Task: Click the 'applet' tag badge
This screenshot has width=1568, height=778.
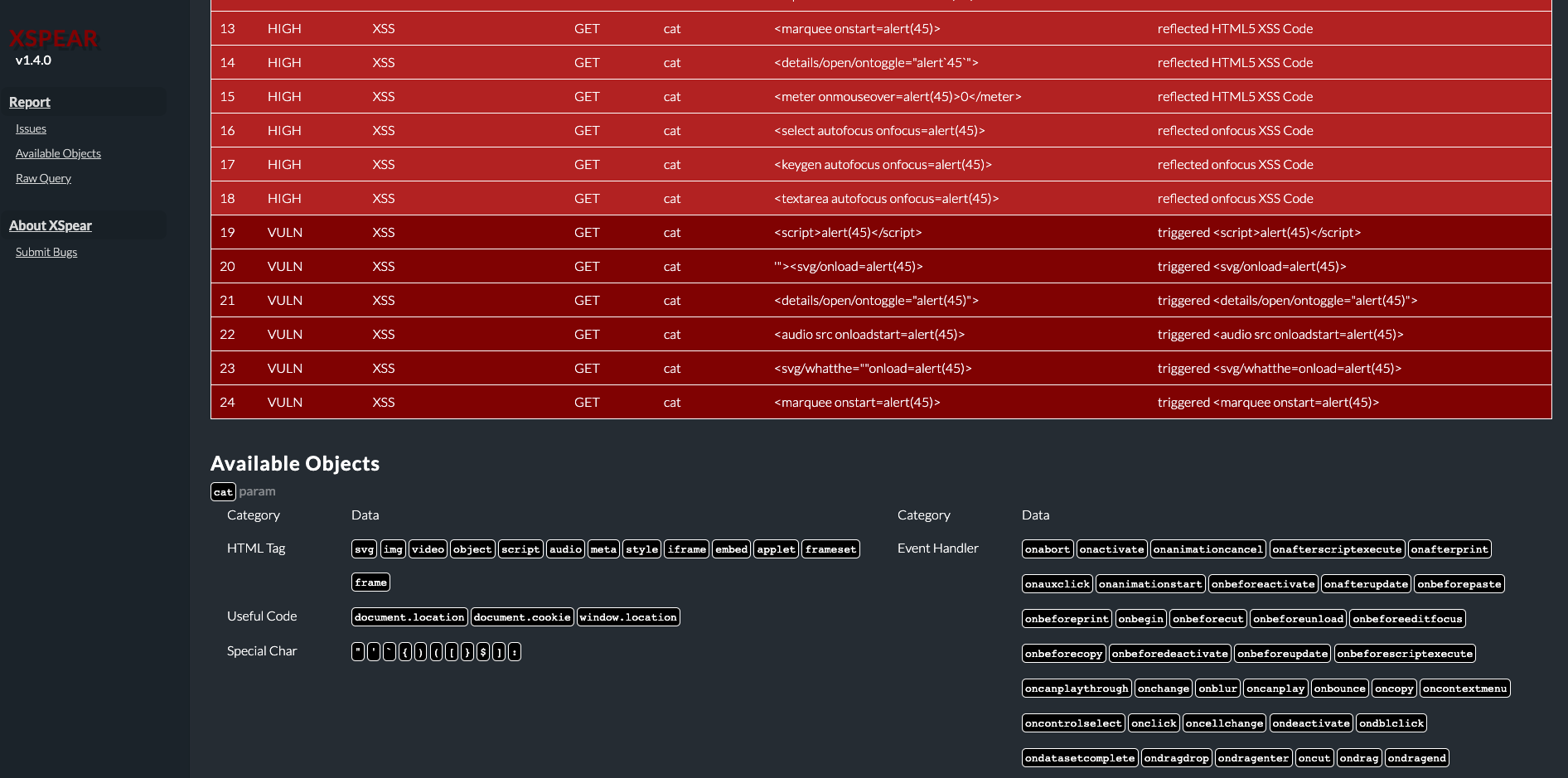Action: click(x=777, y=549)
